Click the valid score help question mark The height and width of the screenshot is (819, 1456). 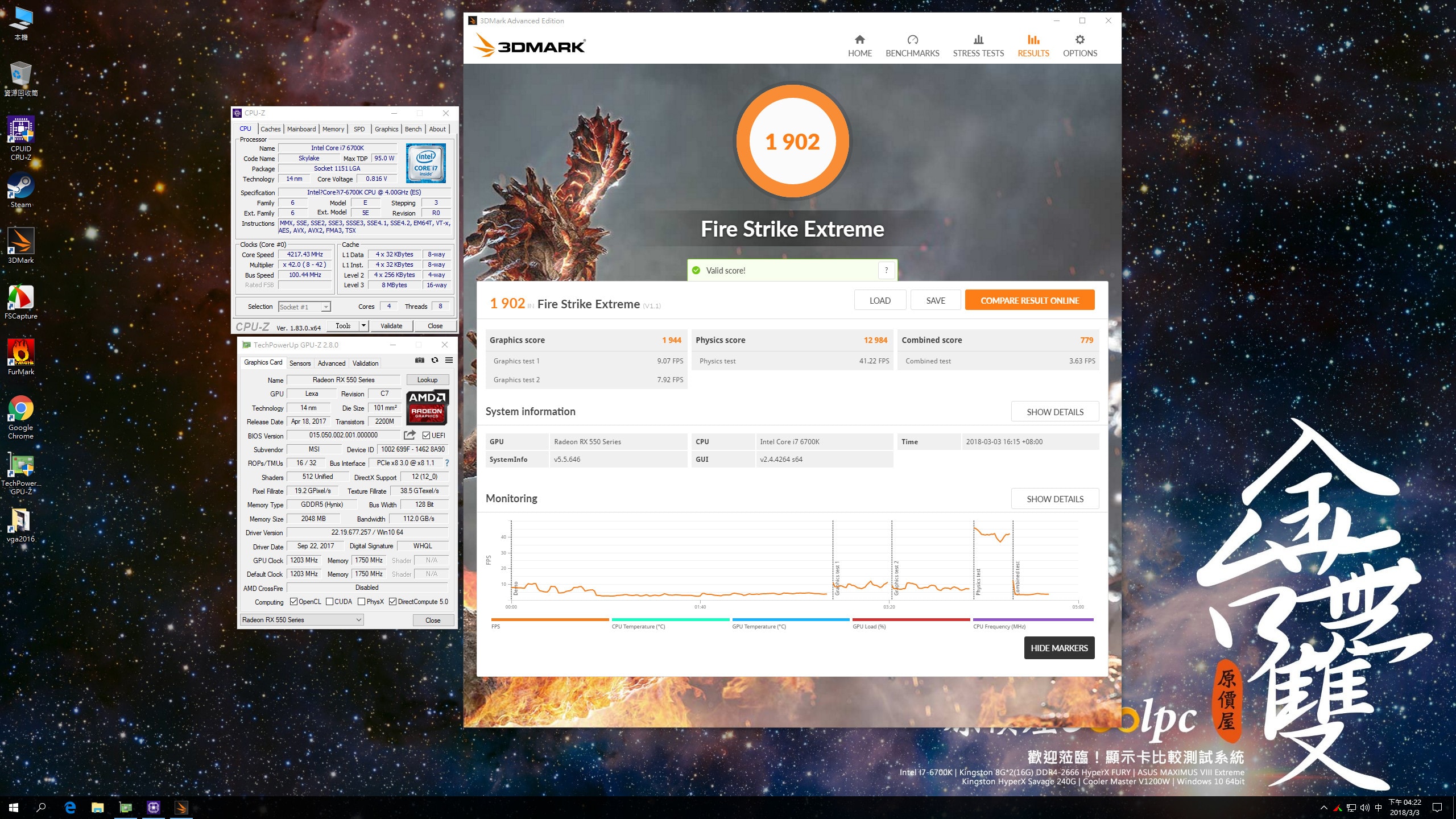(x=886, y=270)
